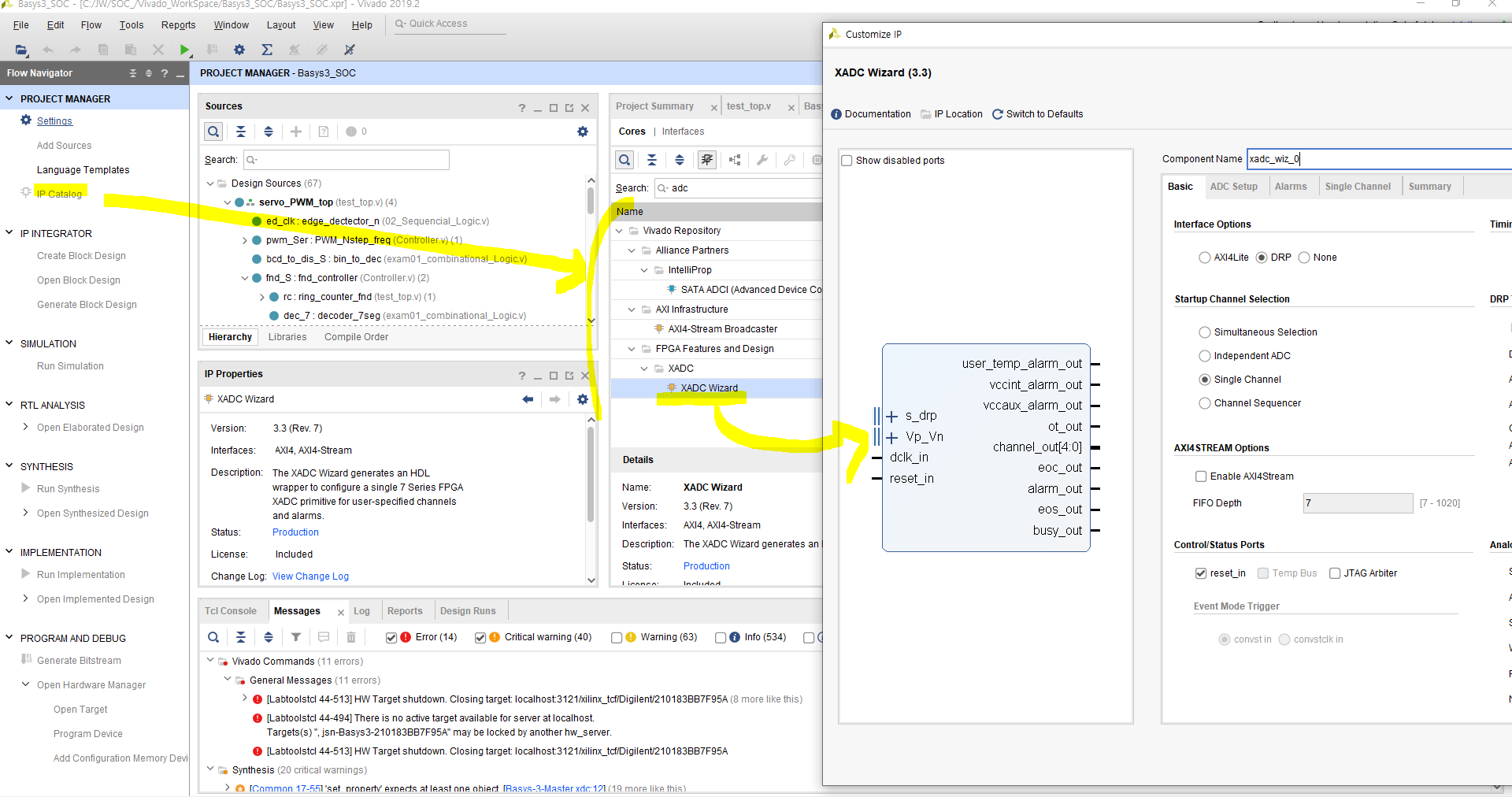Choose Simultaneous Selection startup mode
1512x797 pixels.
(1204, 332)
